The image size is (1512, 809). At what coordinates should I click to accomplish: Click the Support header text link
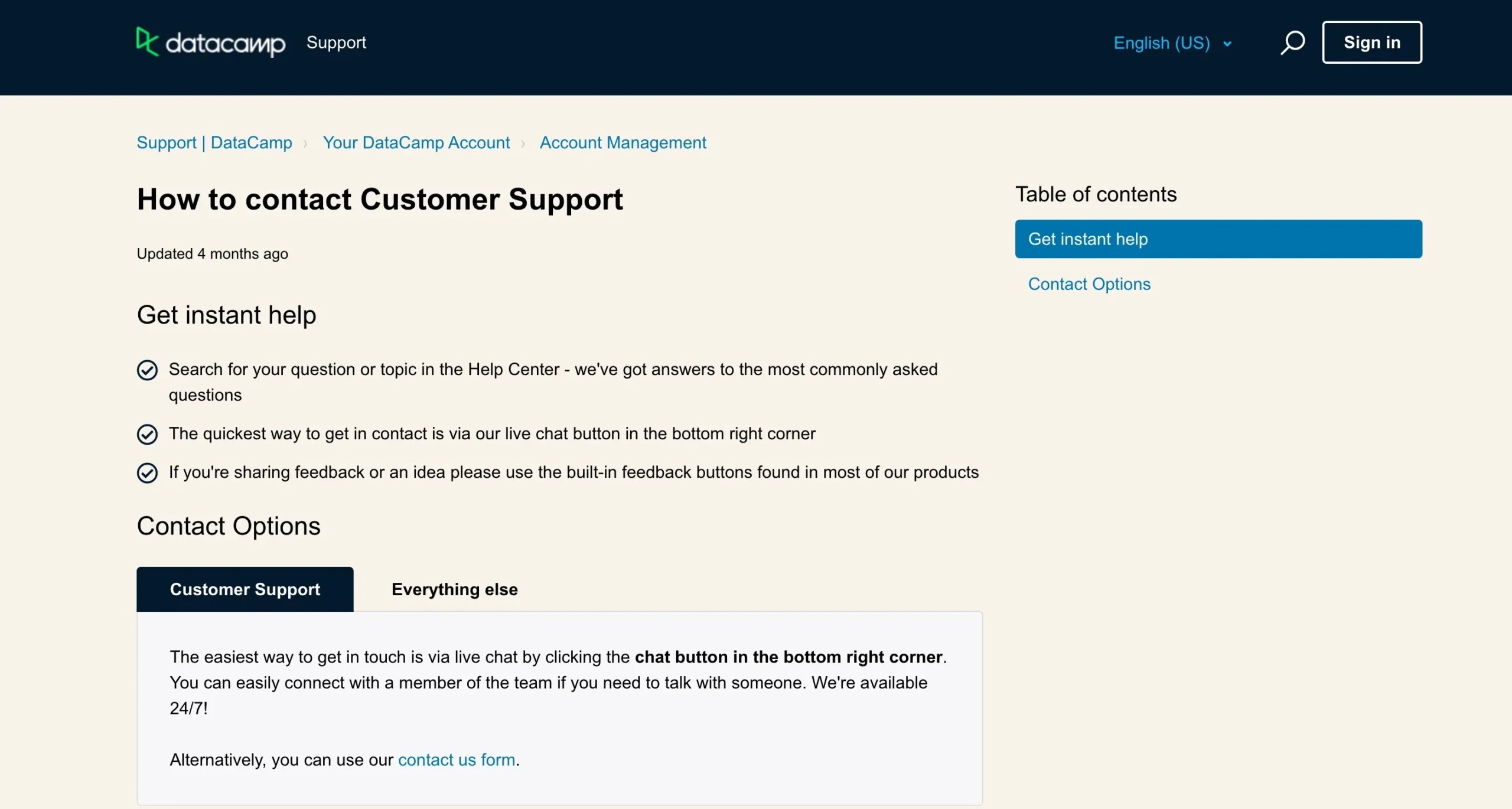tap(336, 43)
